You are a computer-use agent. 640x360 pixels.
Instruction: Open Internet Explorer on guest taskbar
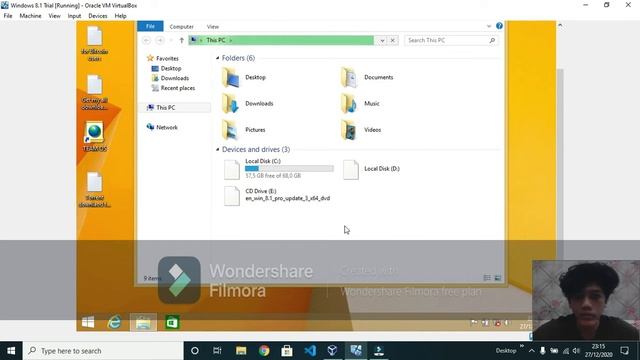tap(114, 322)
